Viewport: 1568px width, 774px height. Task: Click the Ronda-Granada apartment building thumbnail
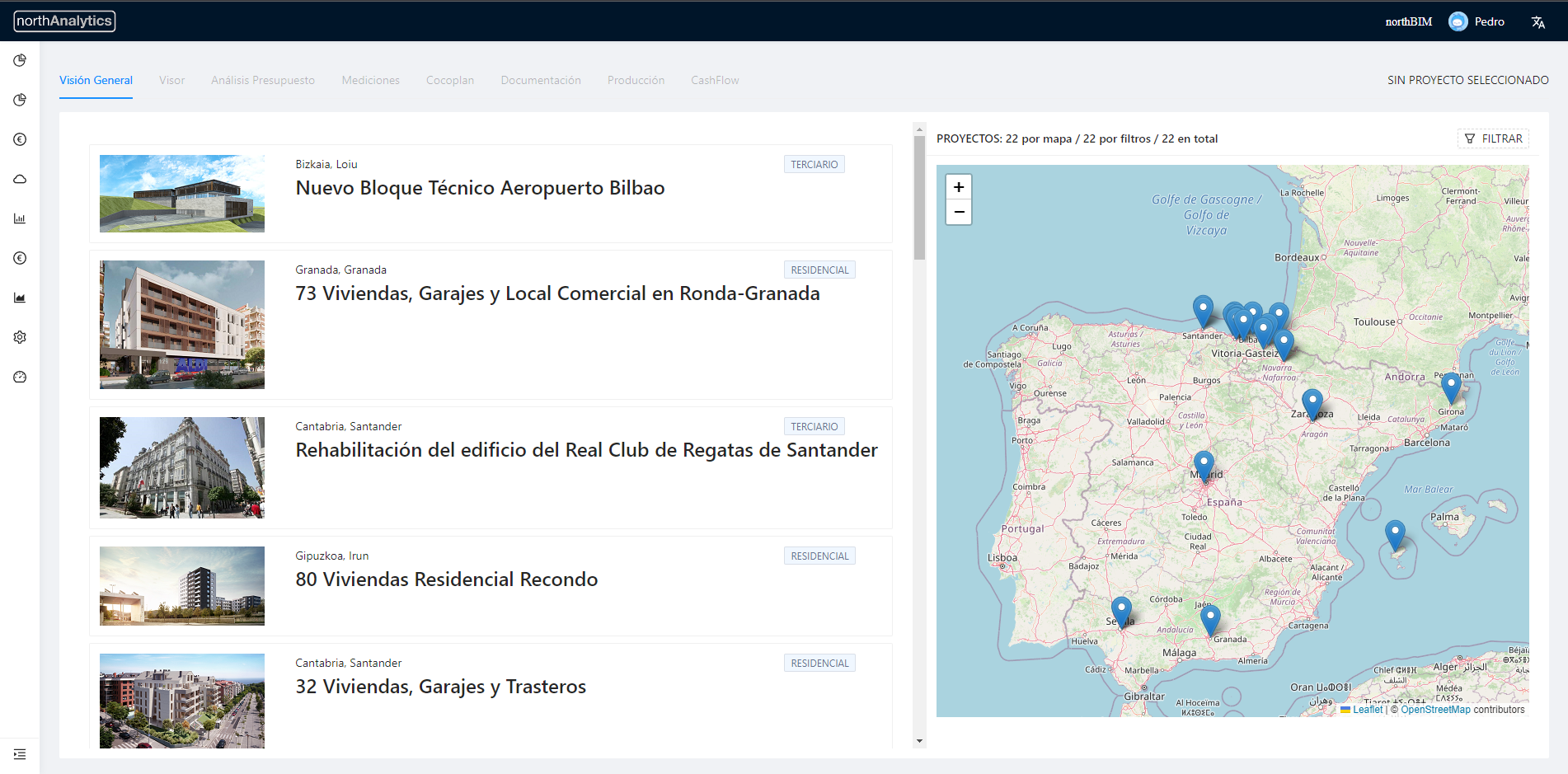pyautogui.click(x=182, y=325)
